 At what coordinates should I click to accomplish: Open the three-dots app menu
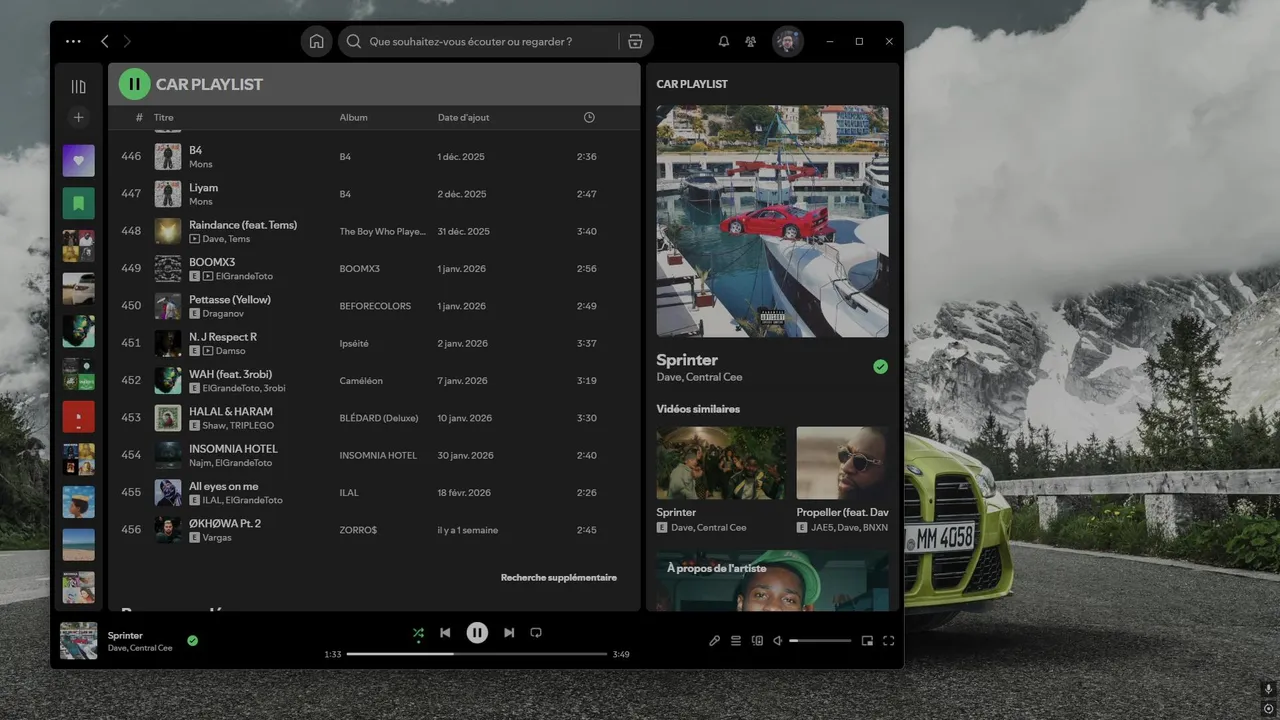coord(73,41)
